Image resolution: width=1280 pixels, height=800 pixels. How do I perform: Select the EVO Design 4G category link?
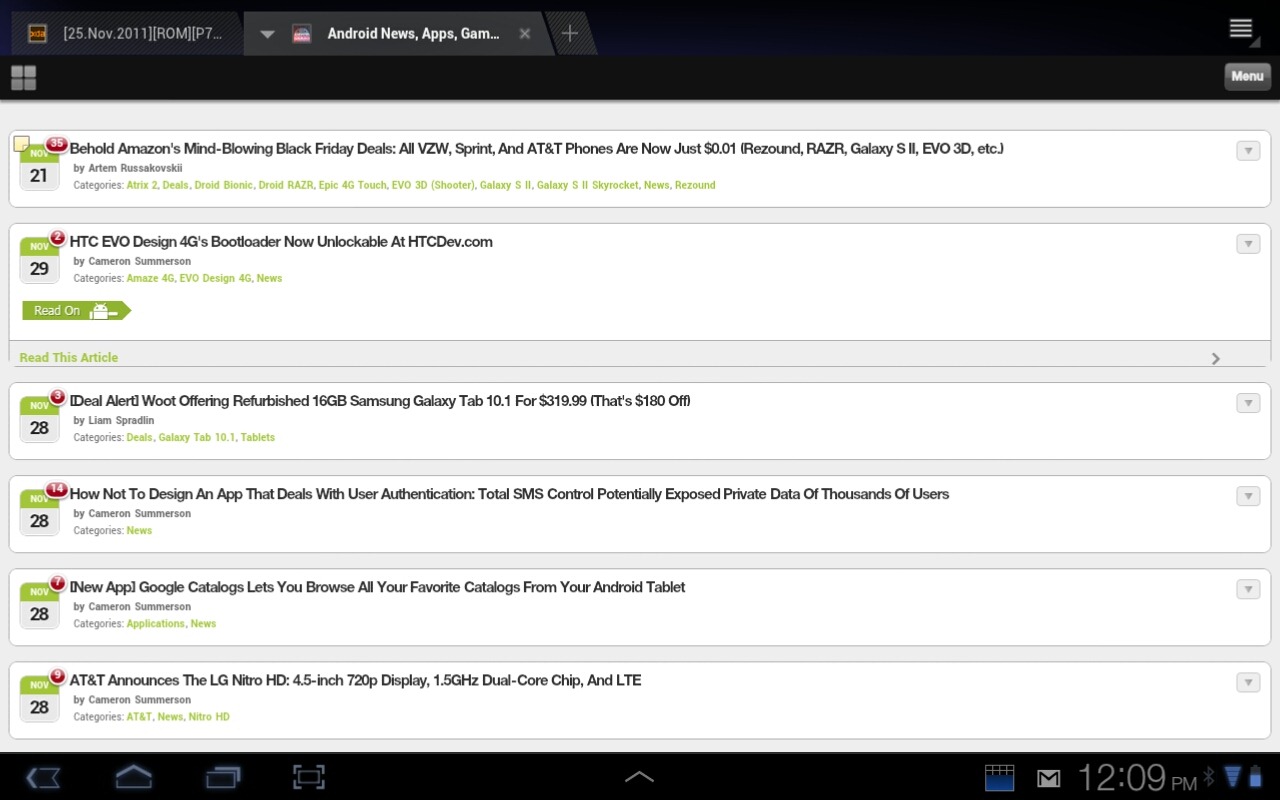click(x=215, y=278)
